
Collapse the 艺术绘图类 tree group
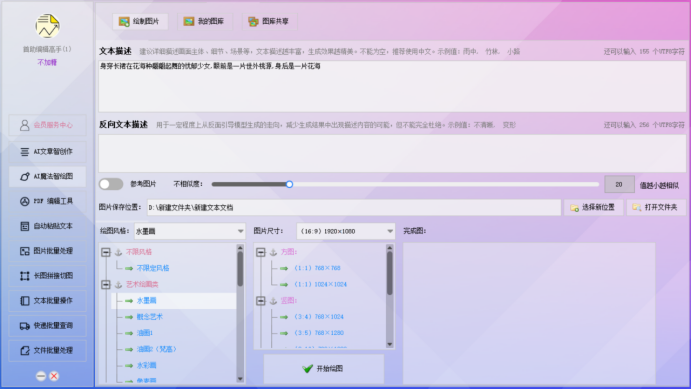[x=105, y=285]
